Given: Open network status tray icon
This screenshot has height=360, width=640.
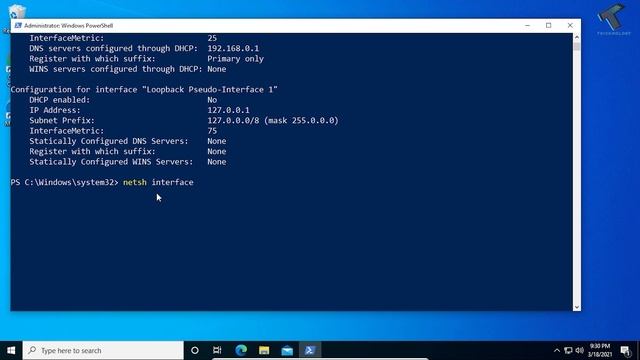Looking at the screenshot, I should (568, 350).
